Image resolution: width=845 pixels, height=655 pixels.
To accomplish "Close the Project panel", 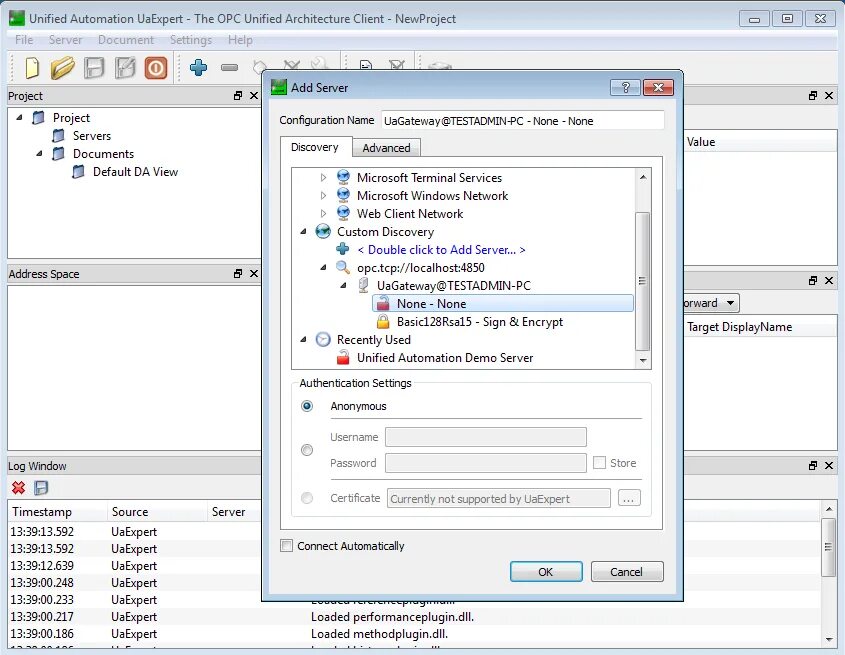I will coord(254,95).
